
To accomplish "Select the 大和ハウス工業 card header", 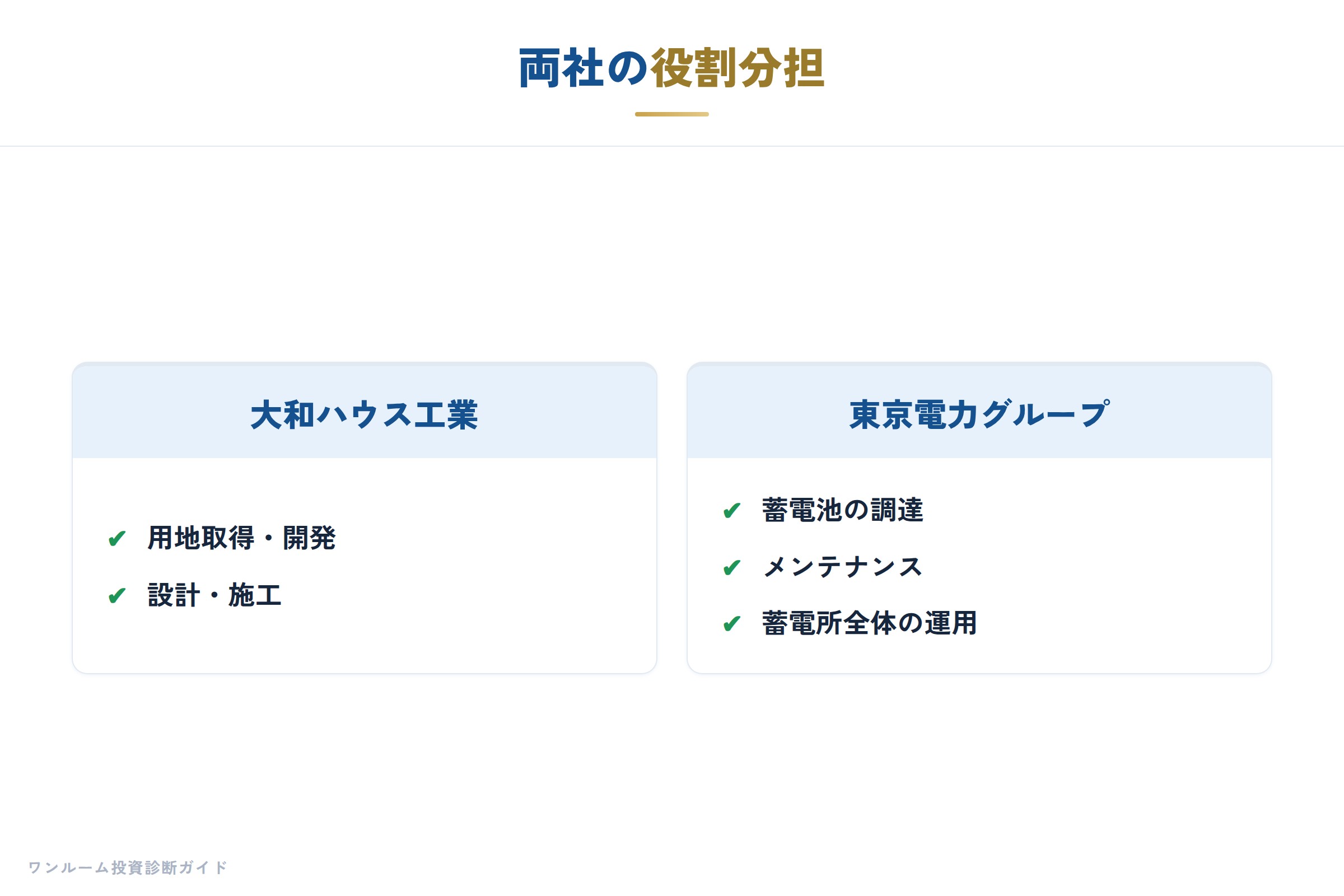I will click(365, 413).
